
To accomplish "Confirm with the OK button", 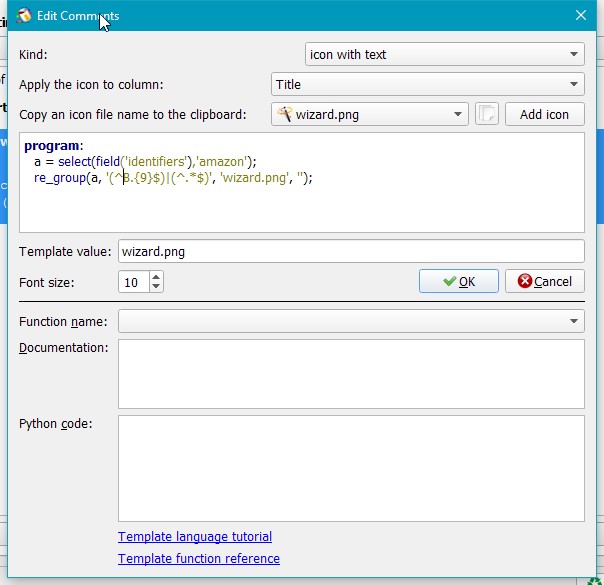I will (x=459, y=281).
